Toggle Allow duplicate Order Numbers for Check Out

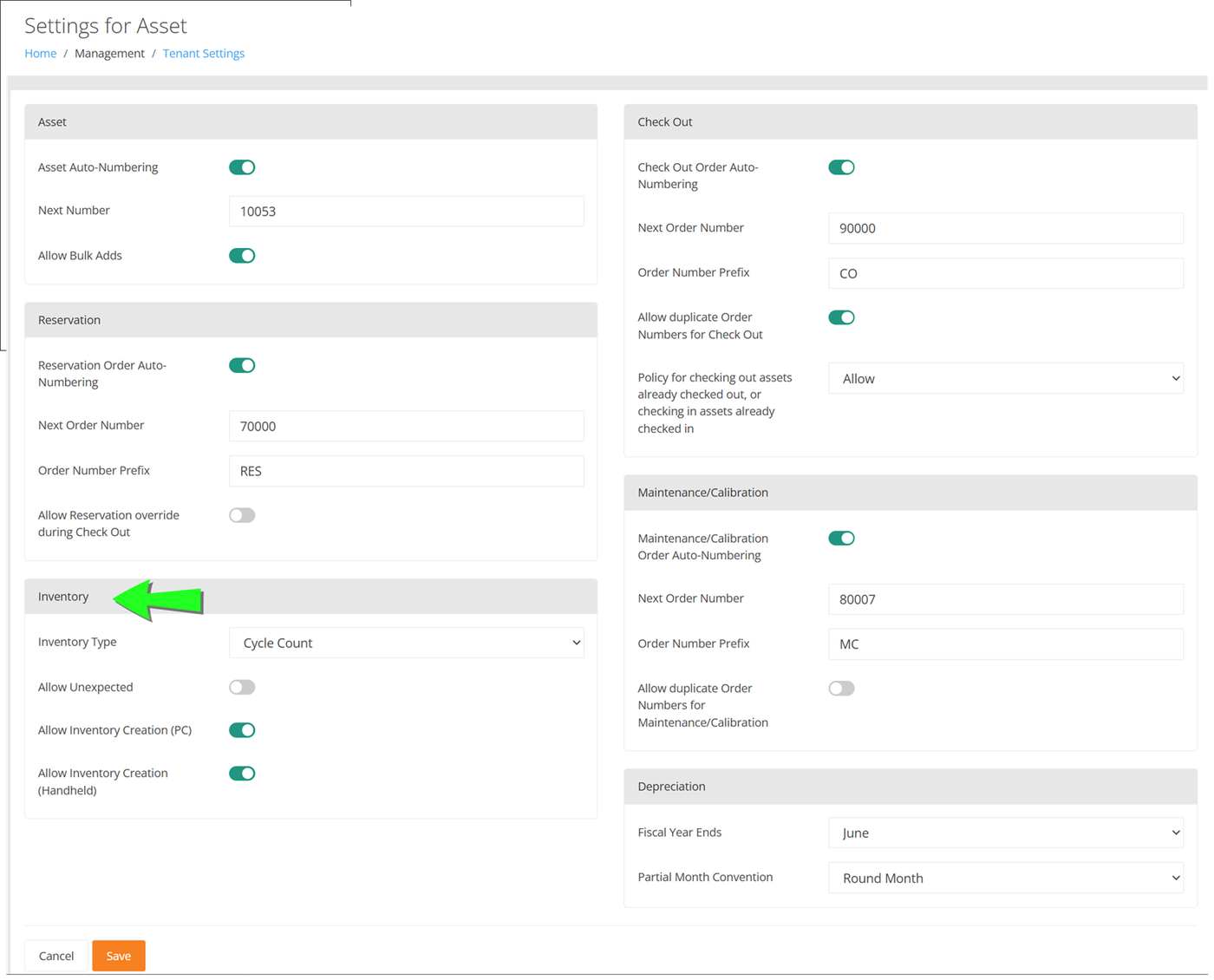tap(841, 317)
